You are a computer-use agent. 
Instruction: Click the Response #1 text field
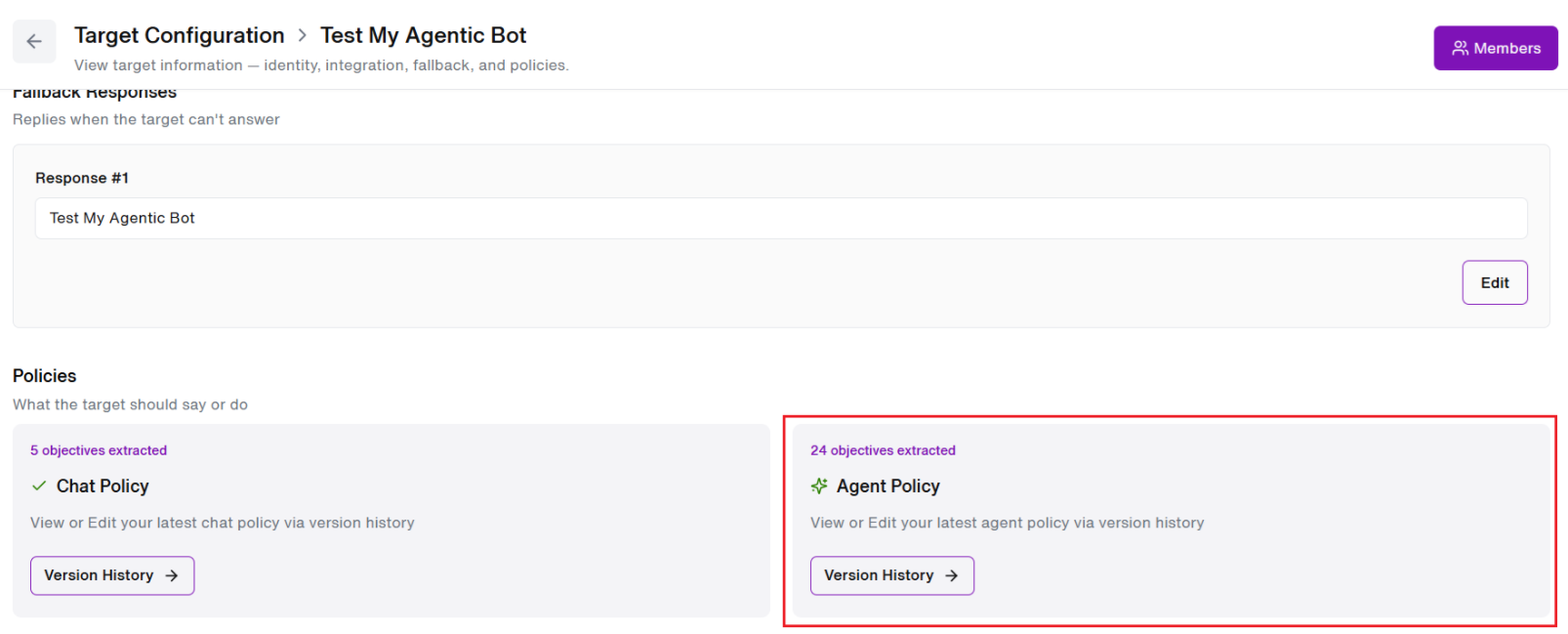(781, 218)
